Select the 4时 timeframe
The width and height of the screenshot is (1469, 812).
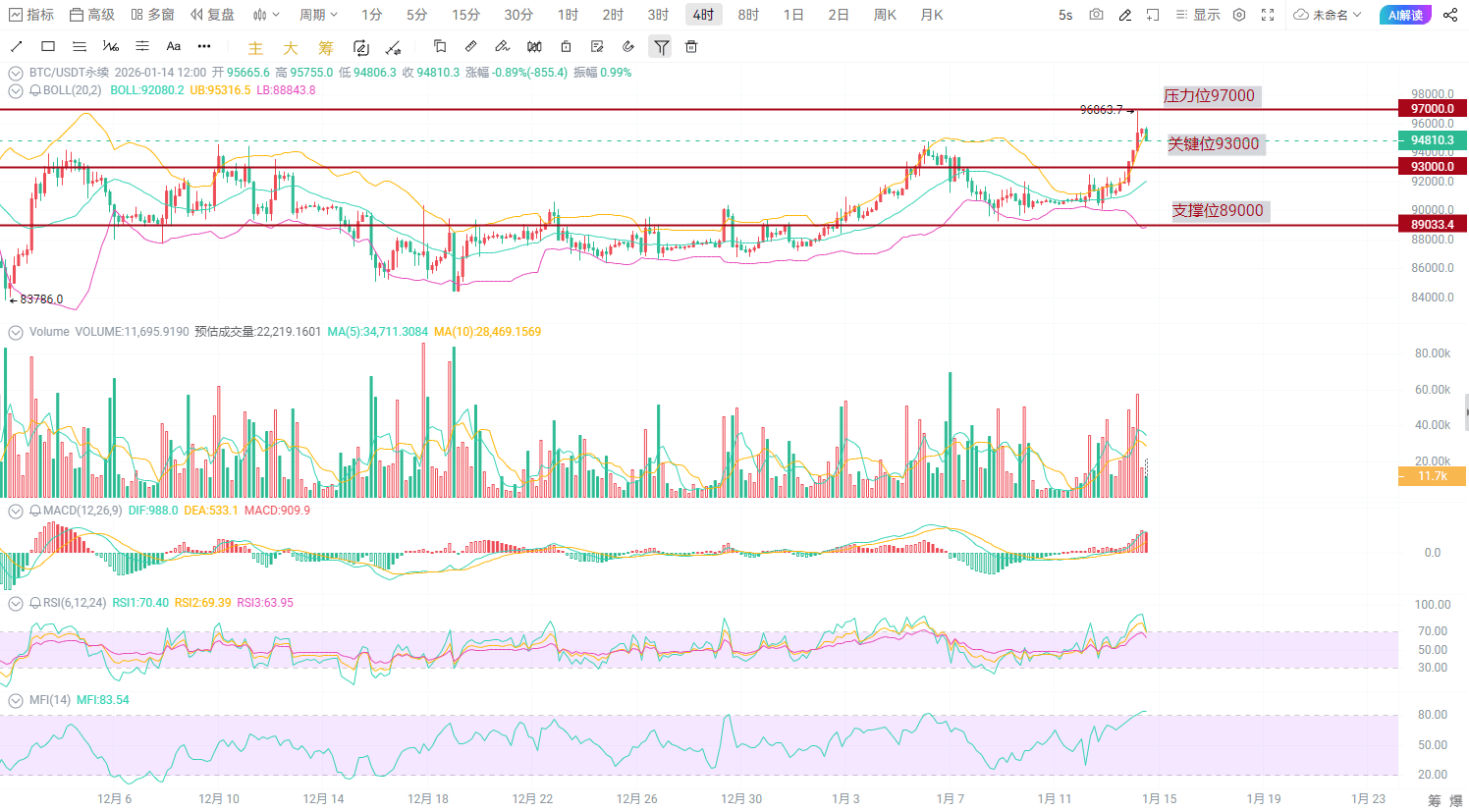click(x=703, y=15)
